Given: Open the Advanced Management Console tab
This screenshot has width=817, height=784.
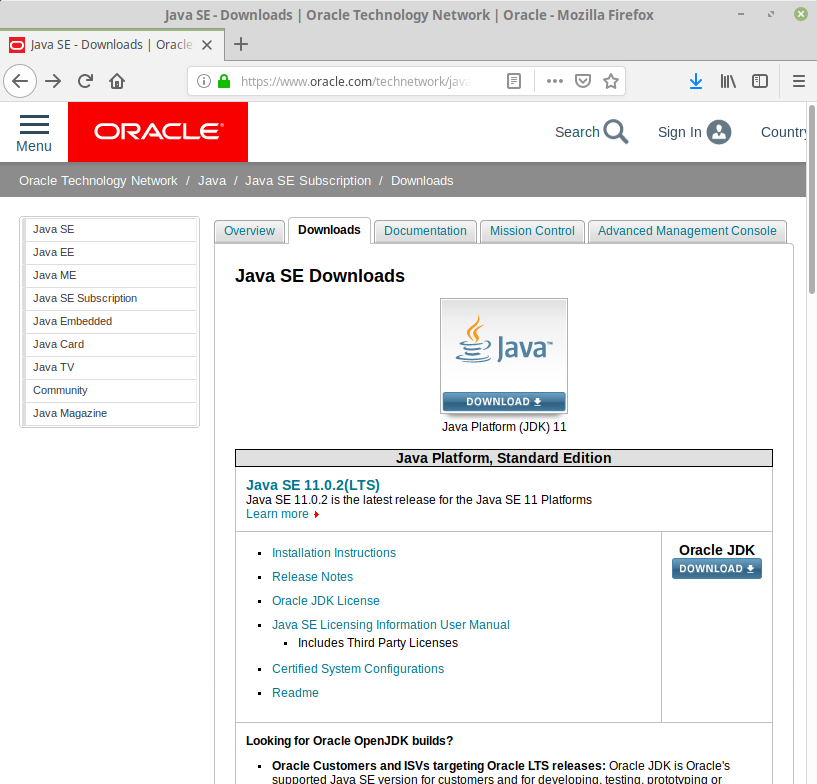Looking at the screenshot, I should [687, 231].
